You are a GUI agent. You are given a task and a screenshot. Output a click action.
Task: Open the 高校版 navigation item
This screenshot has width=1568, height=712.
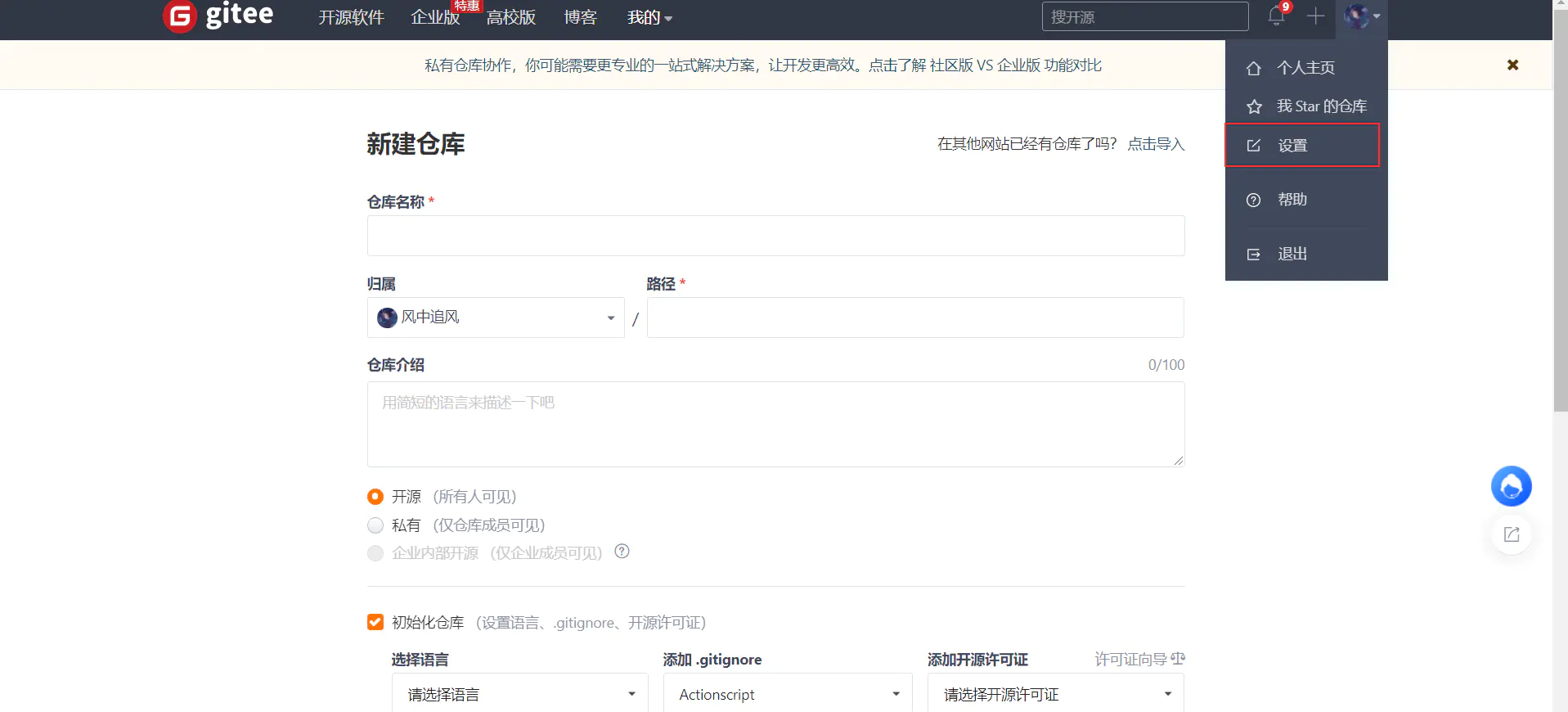pos(511,17)
